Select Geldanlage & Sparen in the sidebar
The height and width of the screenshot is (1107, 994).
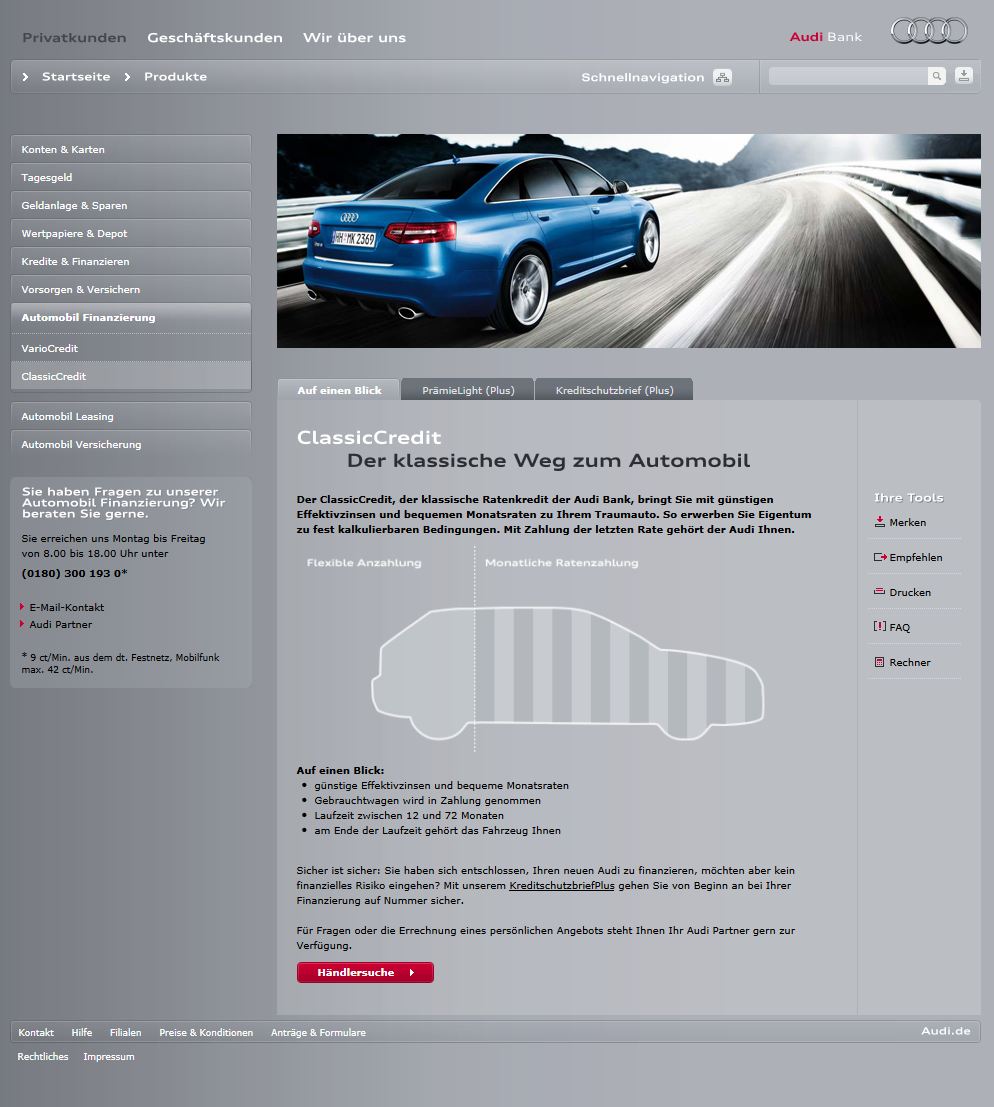[131, 205]
